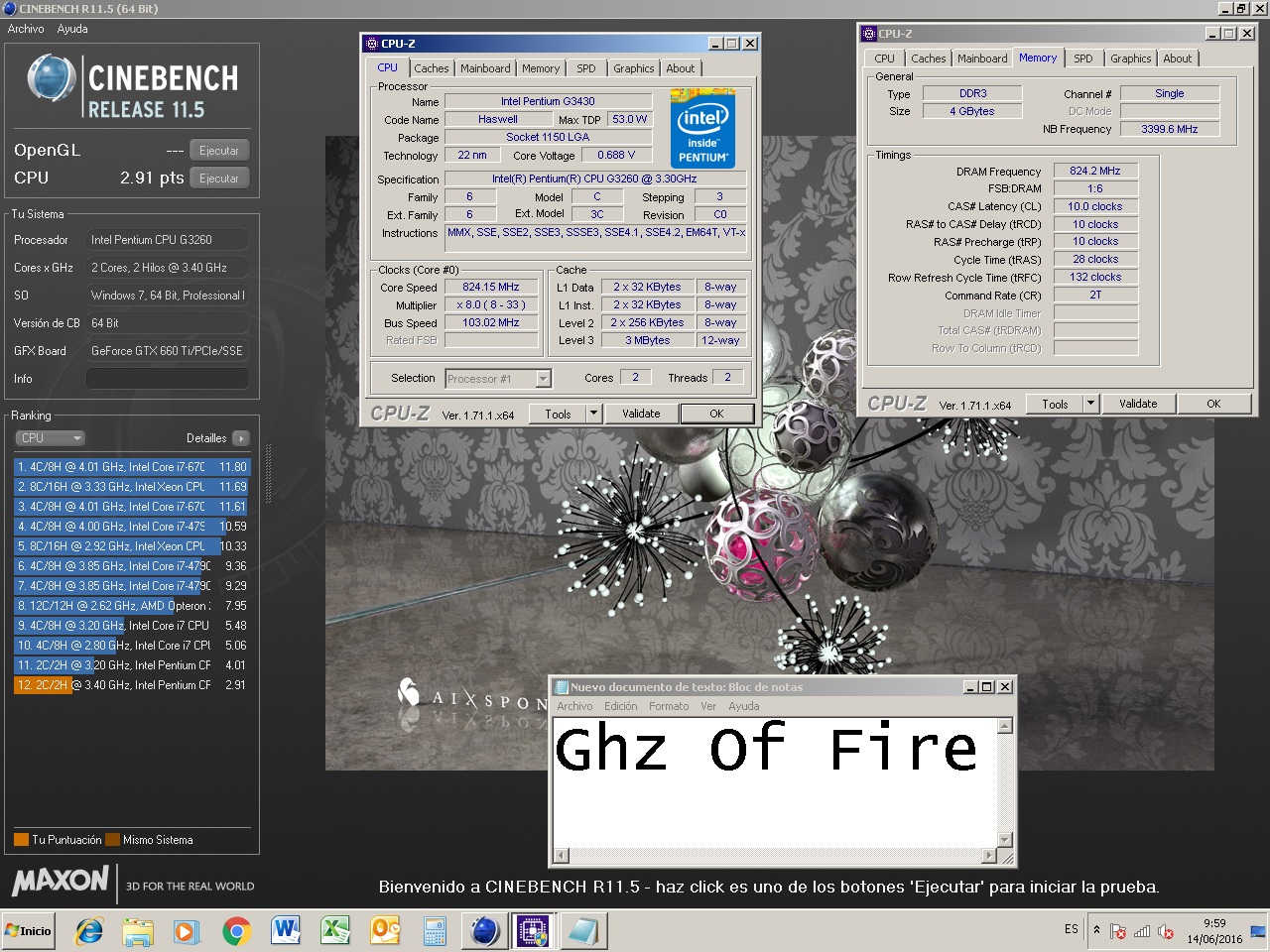The image size is (1270, 952).
Task: Open Formato menu in Notepad
Action: [669, 706]
